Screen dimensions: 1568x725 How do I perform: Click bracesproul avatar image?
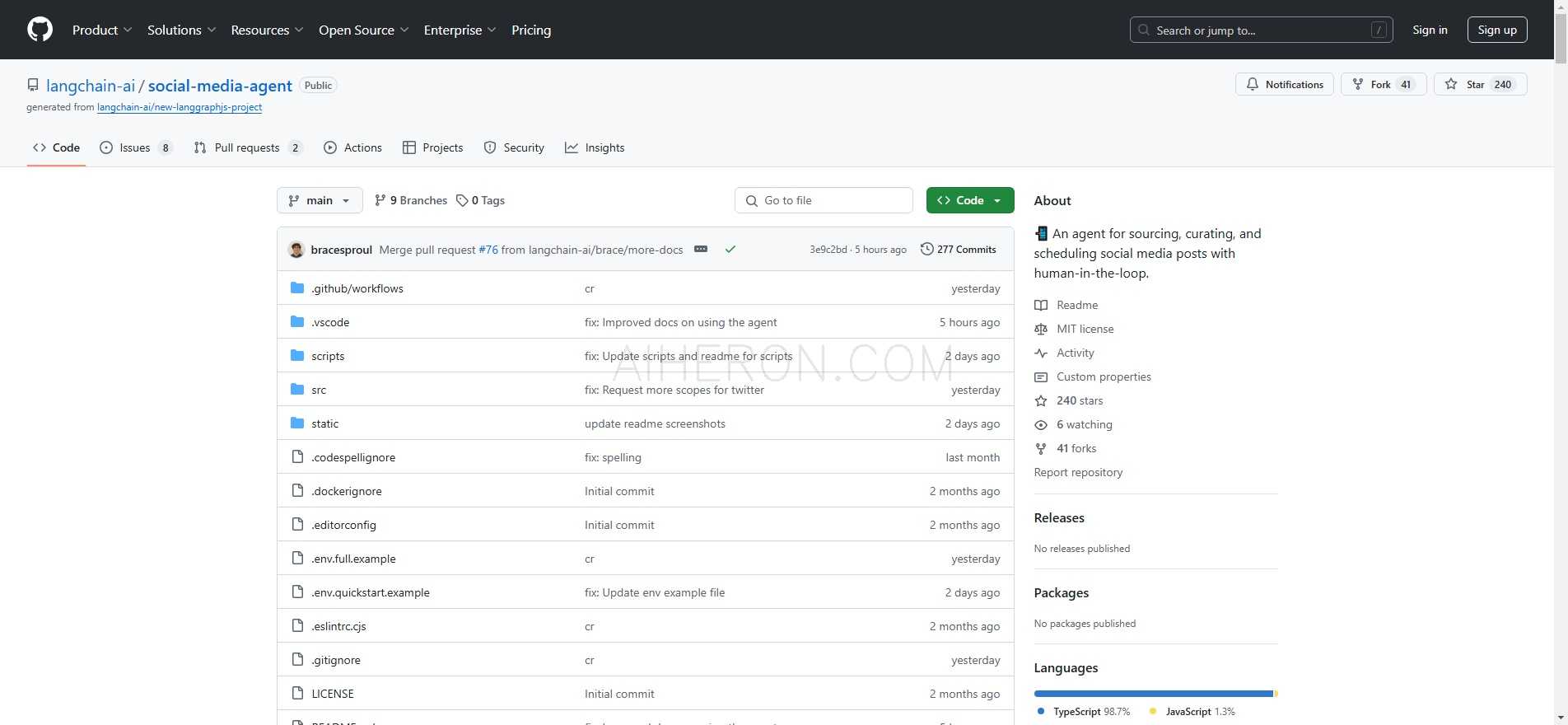tap(296, 250)
